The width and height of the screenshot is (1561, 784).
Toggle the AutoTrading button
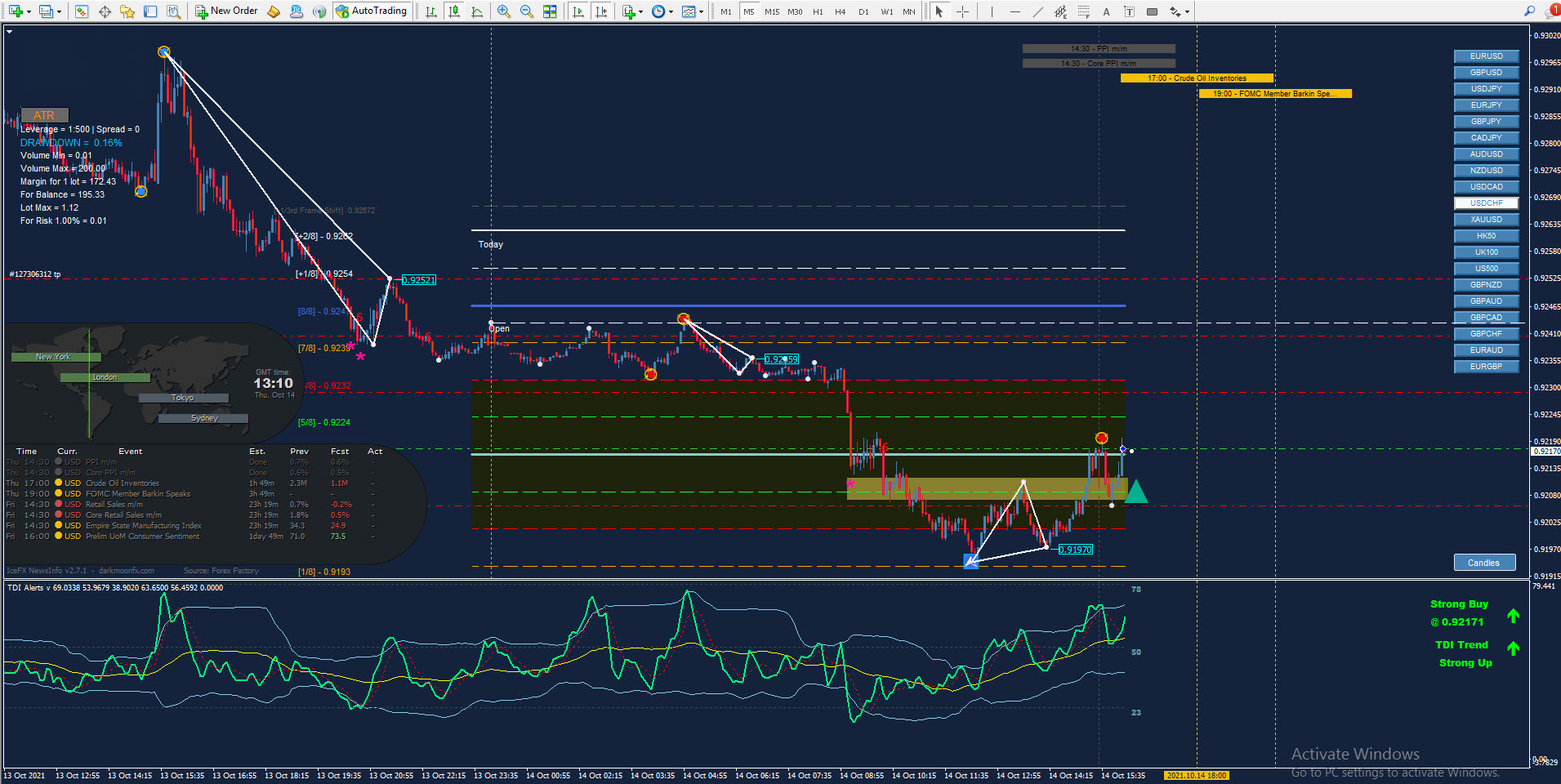point(371,11)
